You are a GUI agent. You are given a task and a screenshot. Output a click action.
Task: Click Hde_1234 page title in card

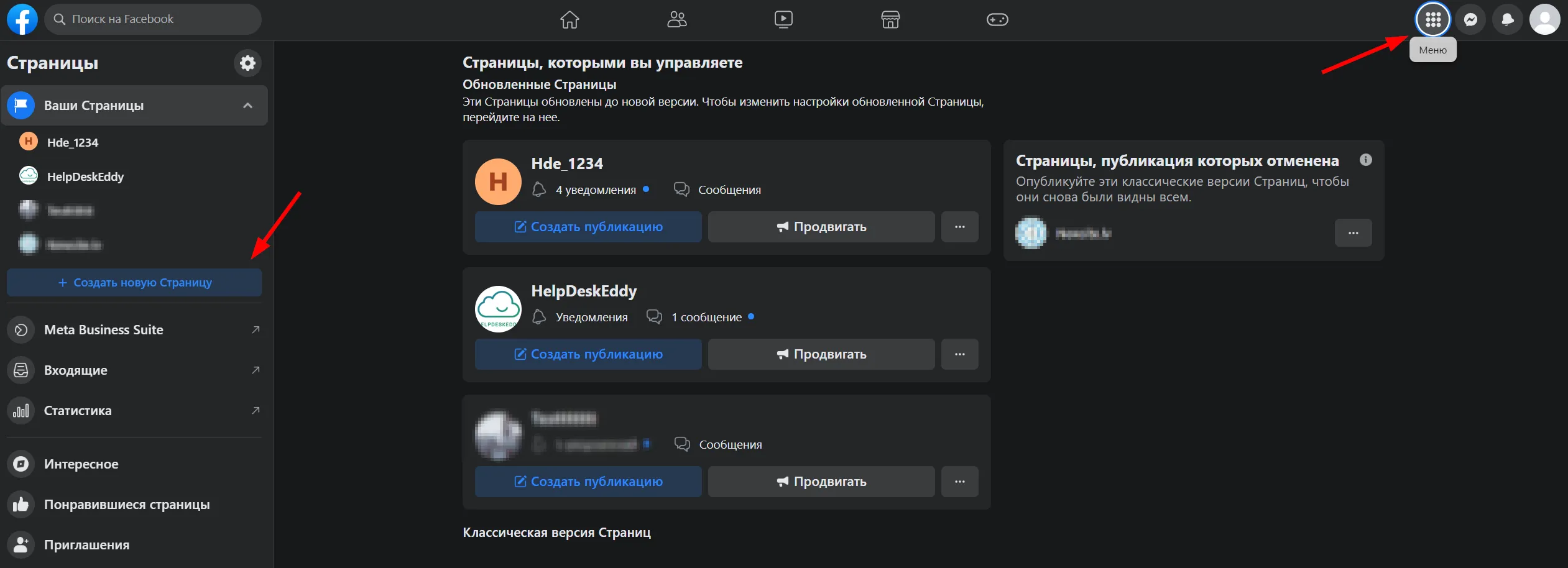pyautogui.click(x=567, y=163)
